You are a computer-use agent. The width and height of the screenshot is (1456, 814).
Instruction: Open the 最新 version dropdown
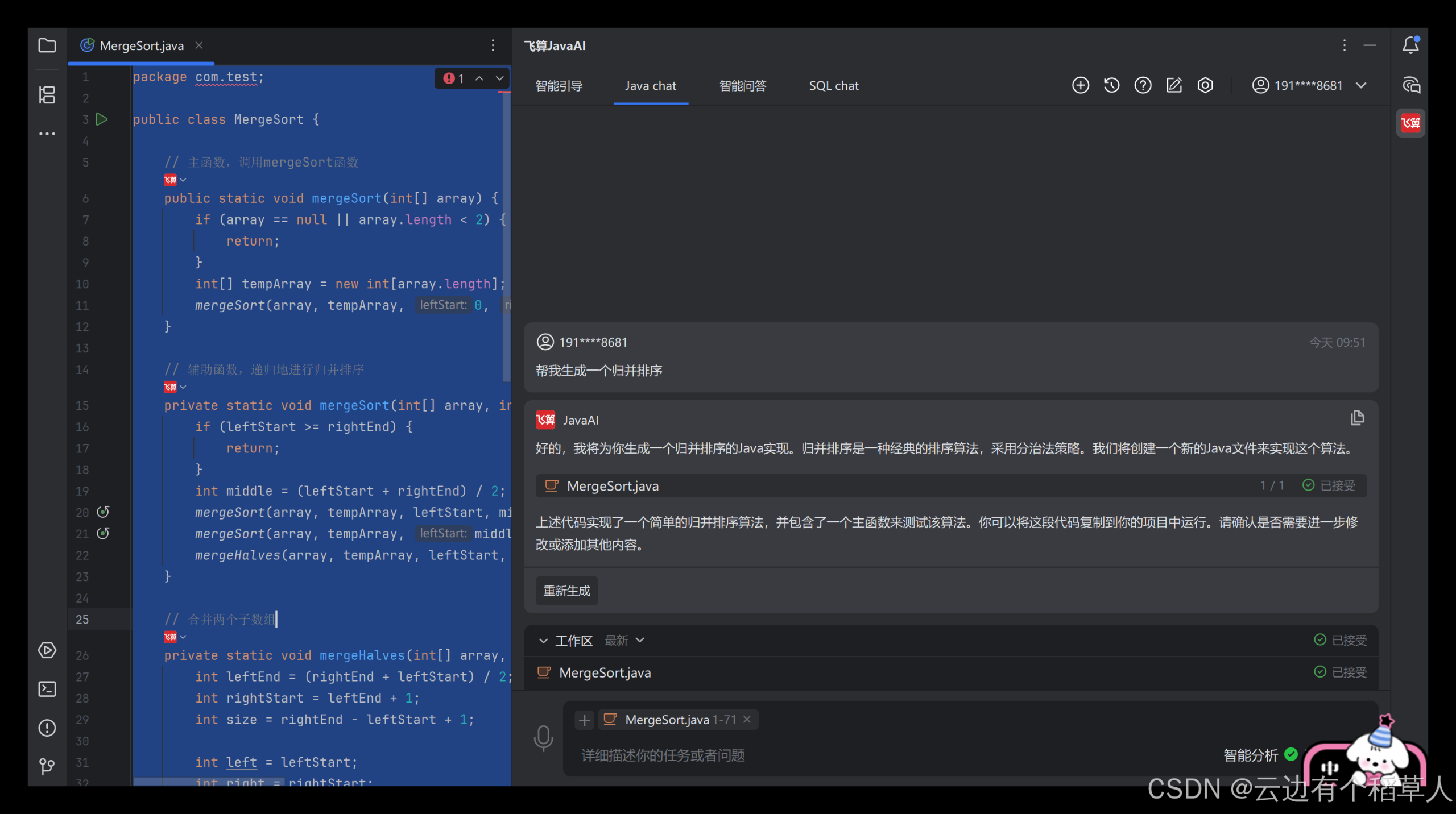[624, 641]
